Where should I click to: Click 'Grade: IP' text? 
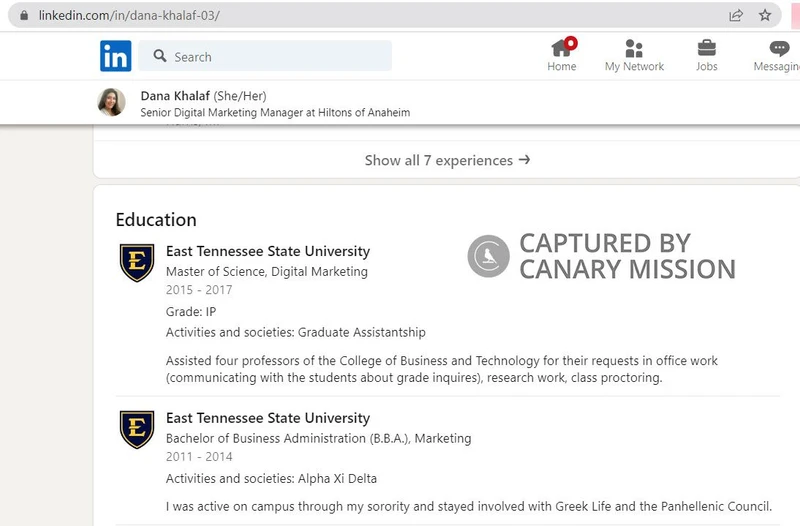pos(191,312)
